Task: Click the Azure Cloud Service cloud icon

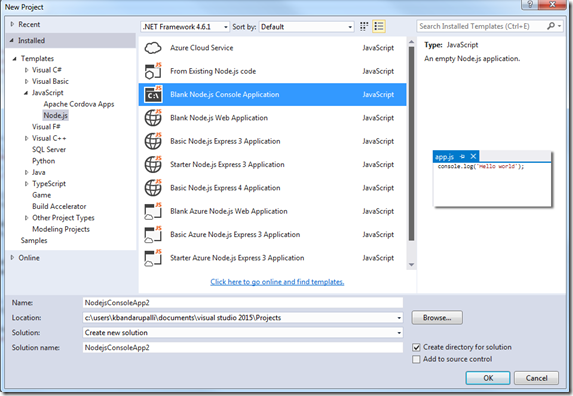Action: coord(153,48)
